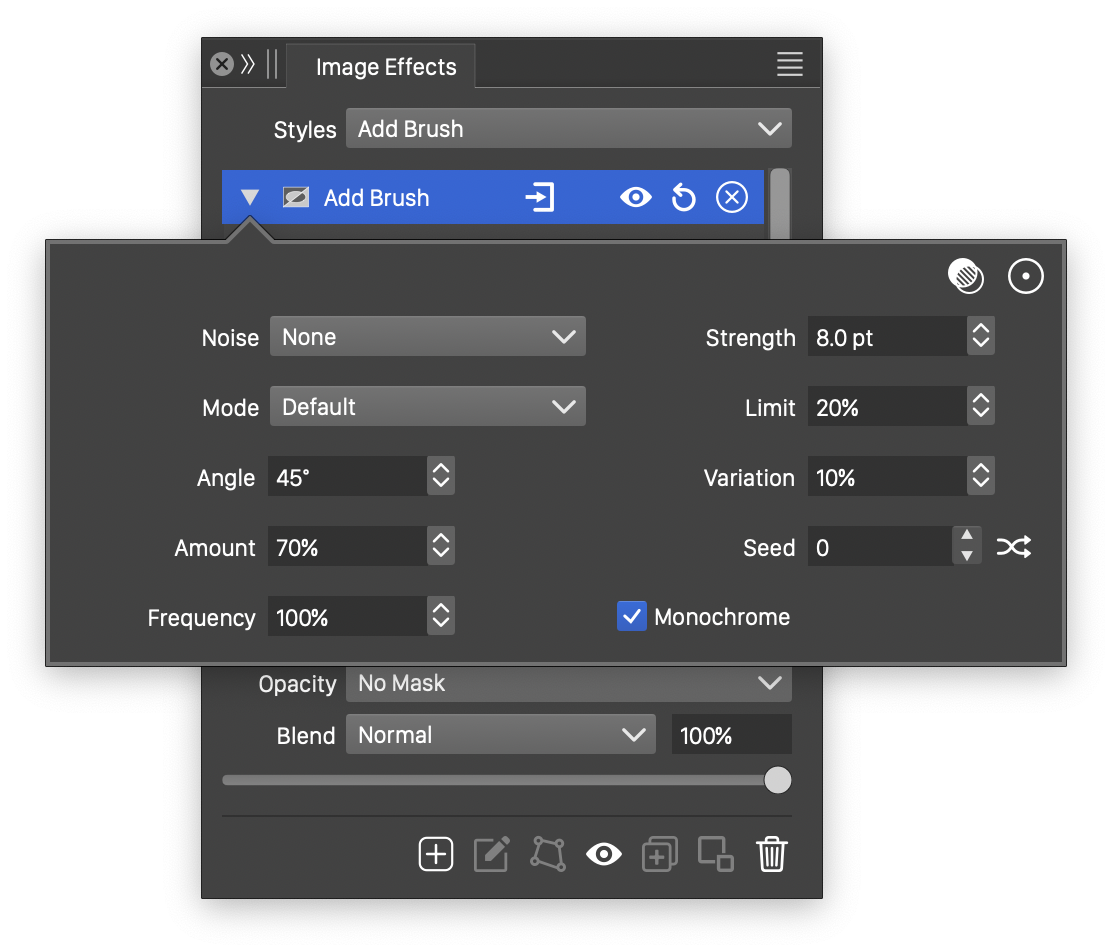Toggle eye visibility on Add Brush row

pos(635,198)
